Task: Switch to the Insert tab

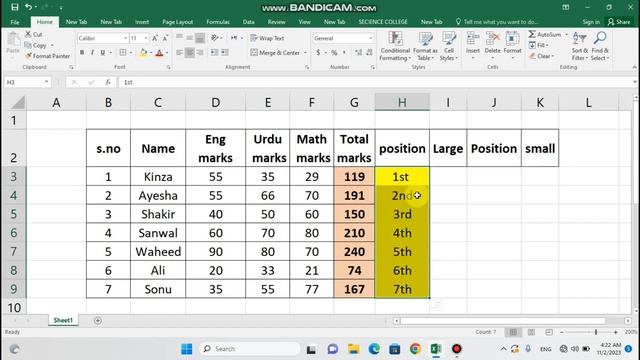Action: pyautogui.click(x=142, y=22)
